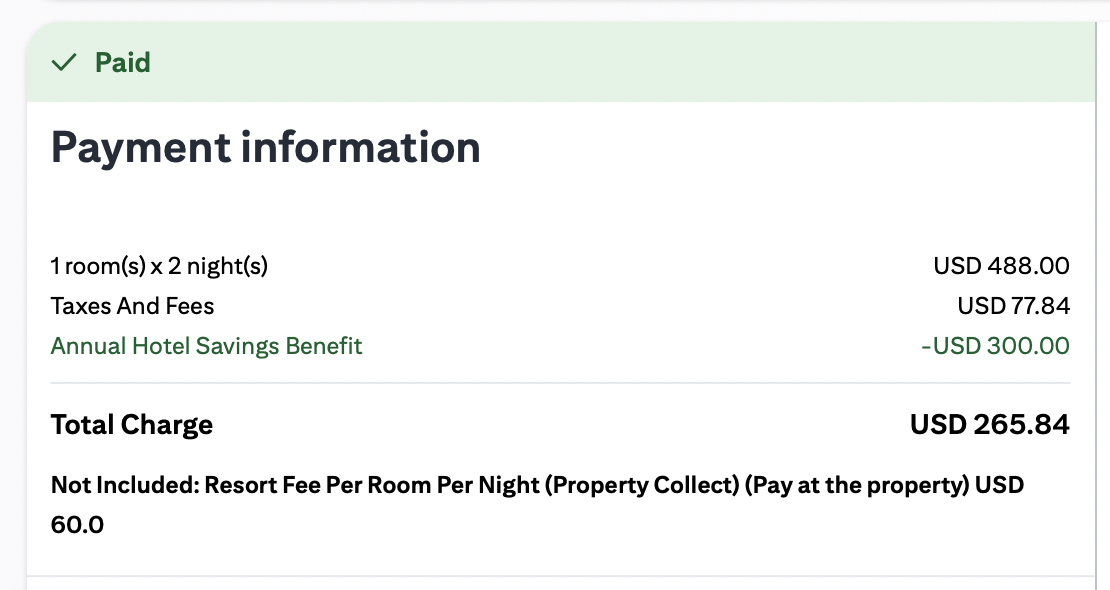Click the "1 room(s) x 2 night(s)" line

tap(159, 266)
